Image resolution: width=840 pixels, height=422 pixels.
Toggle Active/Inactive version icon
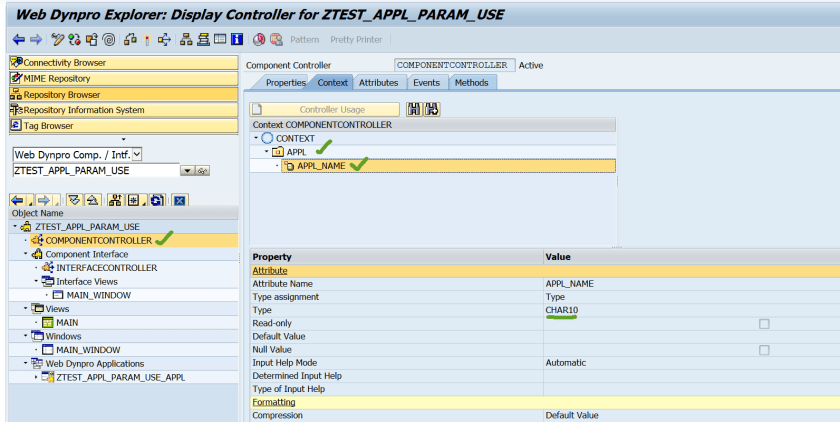(74, 40)
